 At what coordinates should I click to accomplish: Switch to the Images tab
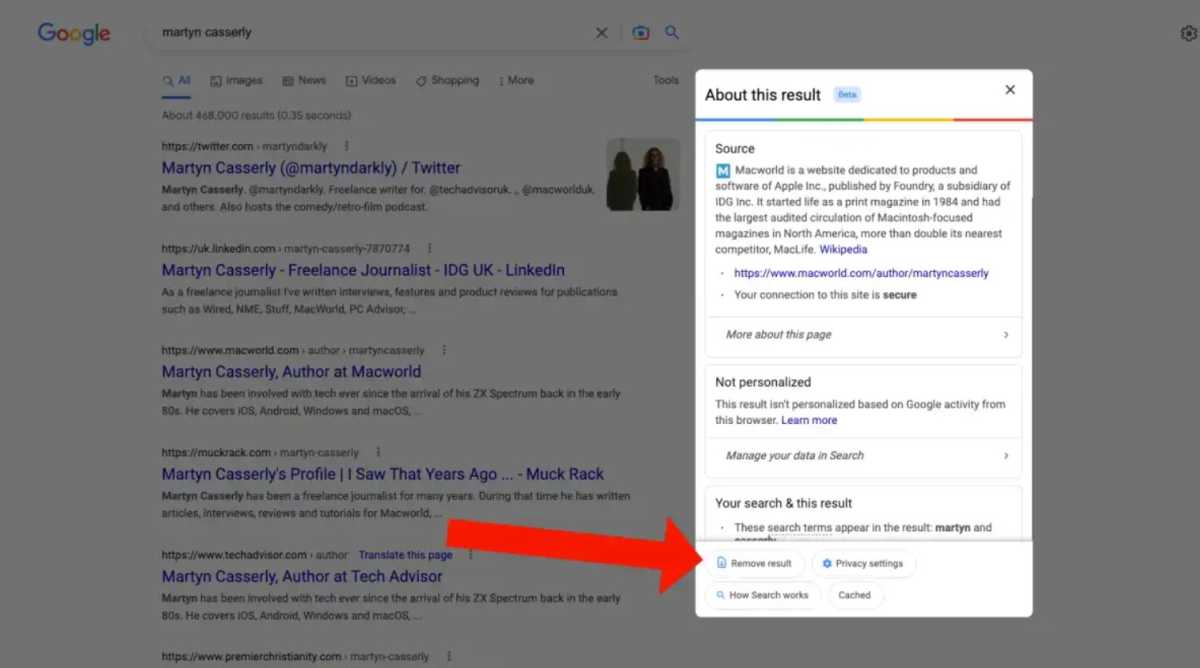coord(236,81)
